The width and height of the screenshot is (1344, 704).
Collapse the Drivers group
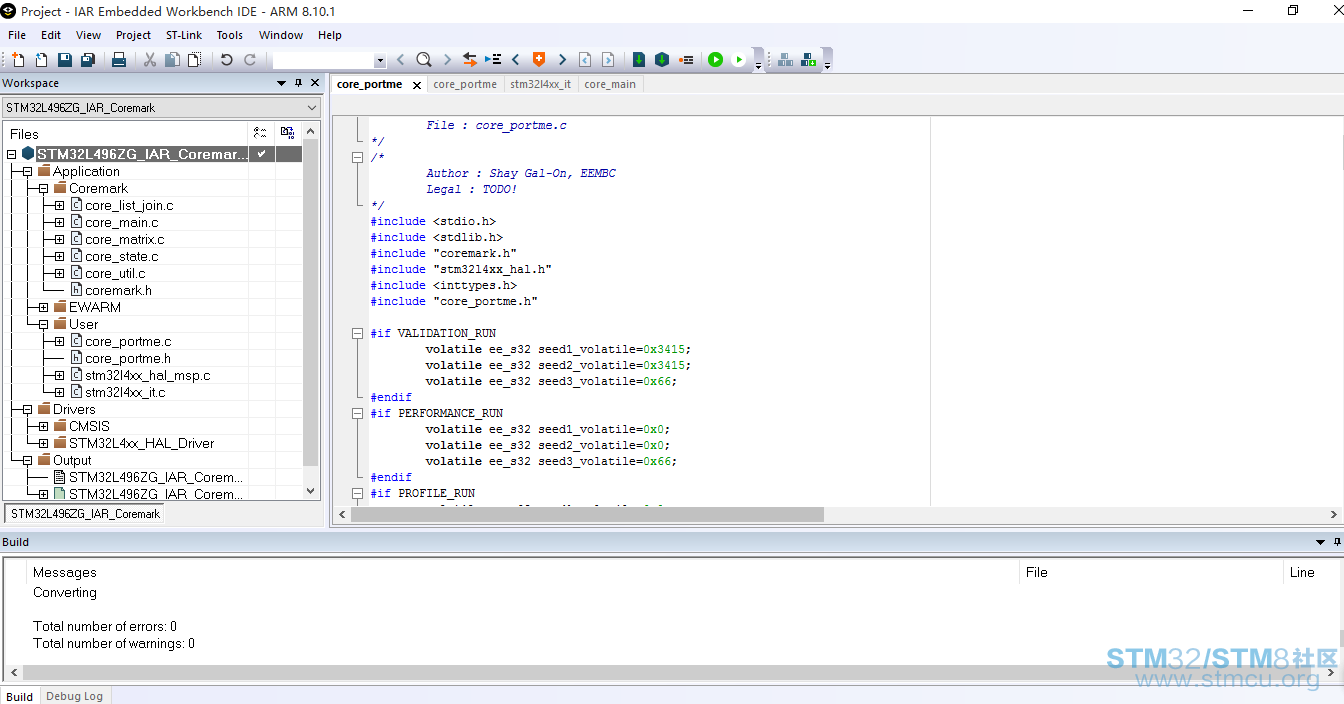pos(27,409)
